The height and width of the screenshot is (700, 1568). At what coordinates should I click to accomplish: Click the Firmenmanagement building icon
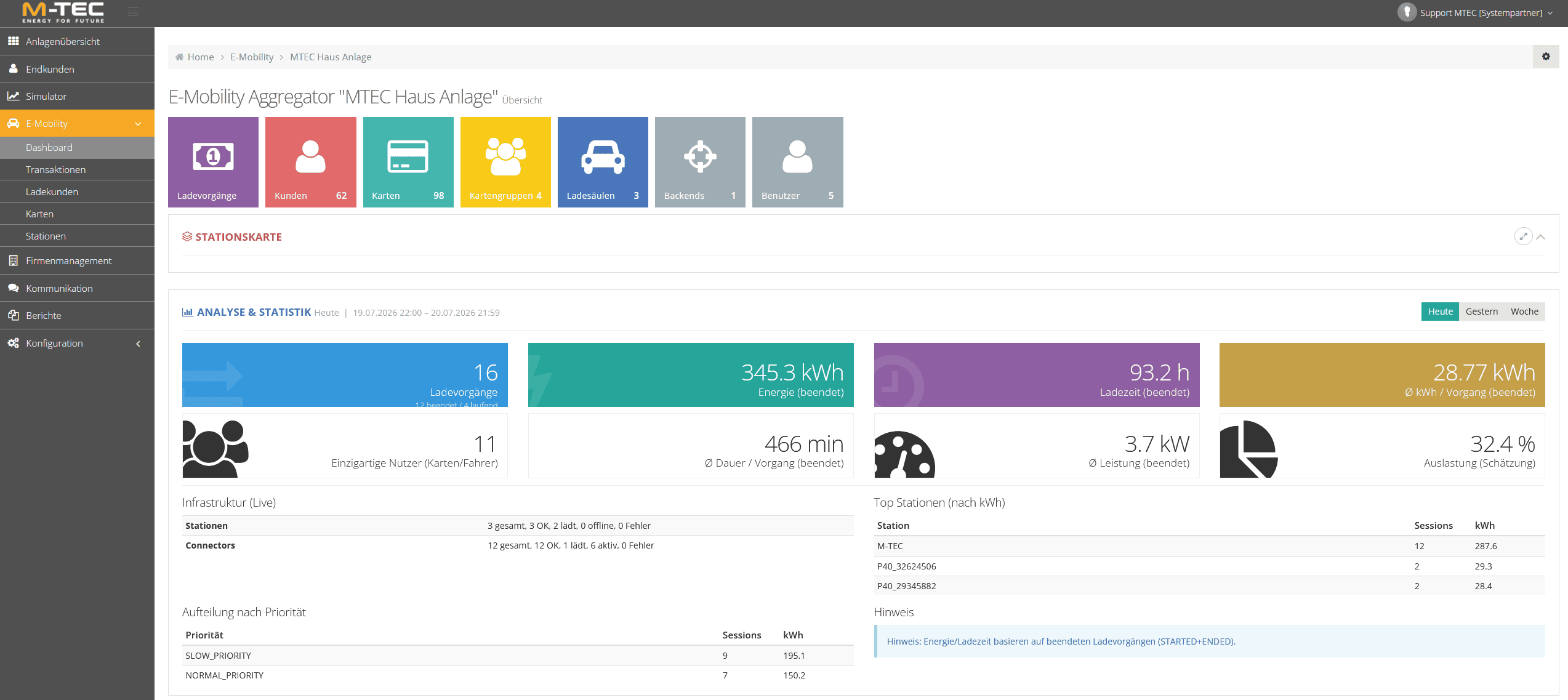coord(13,260)
